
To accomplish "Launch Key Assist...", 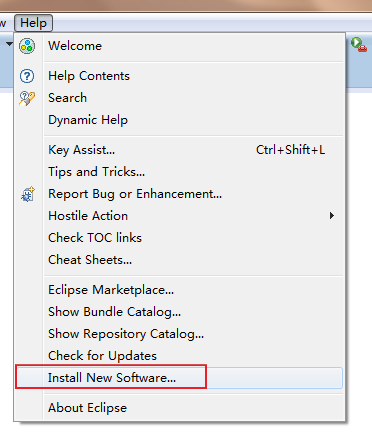I will (x=179, y=150).
